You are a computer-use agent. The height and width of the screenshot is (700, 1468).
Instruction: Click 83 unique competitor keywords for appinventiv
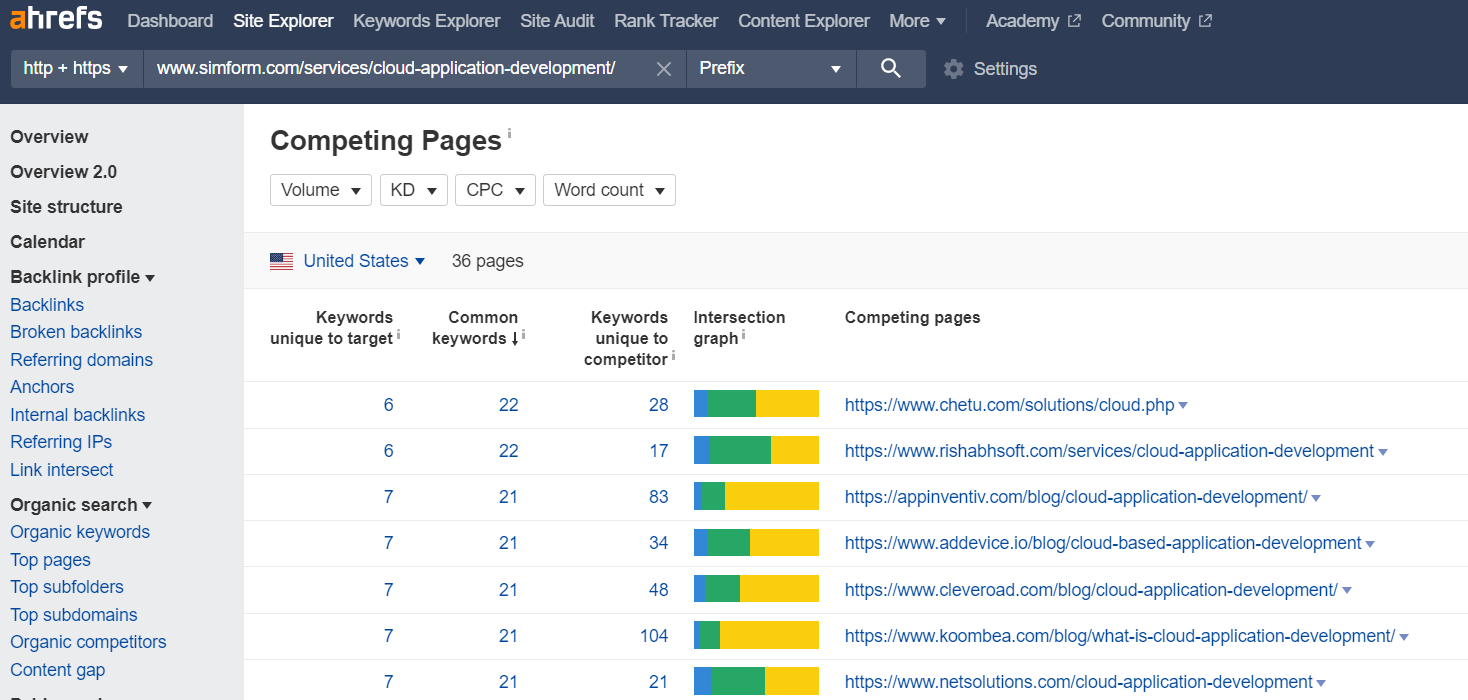[x=658, y=497]
